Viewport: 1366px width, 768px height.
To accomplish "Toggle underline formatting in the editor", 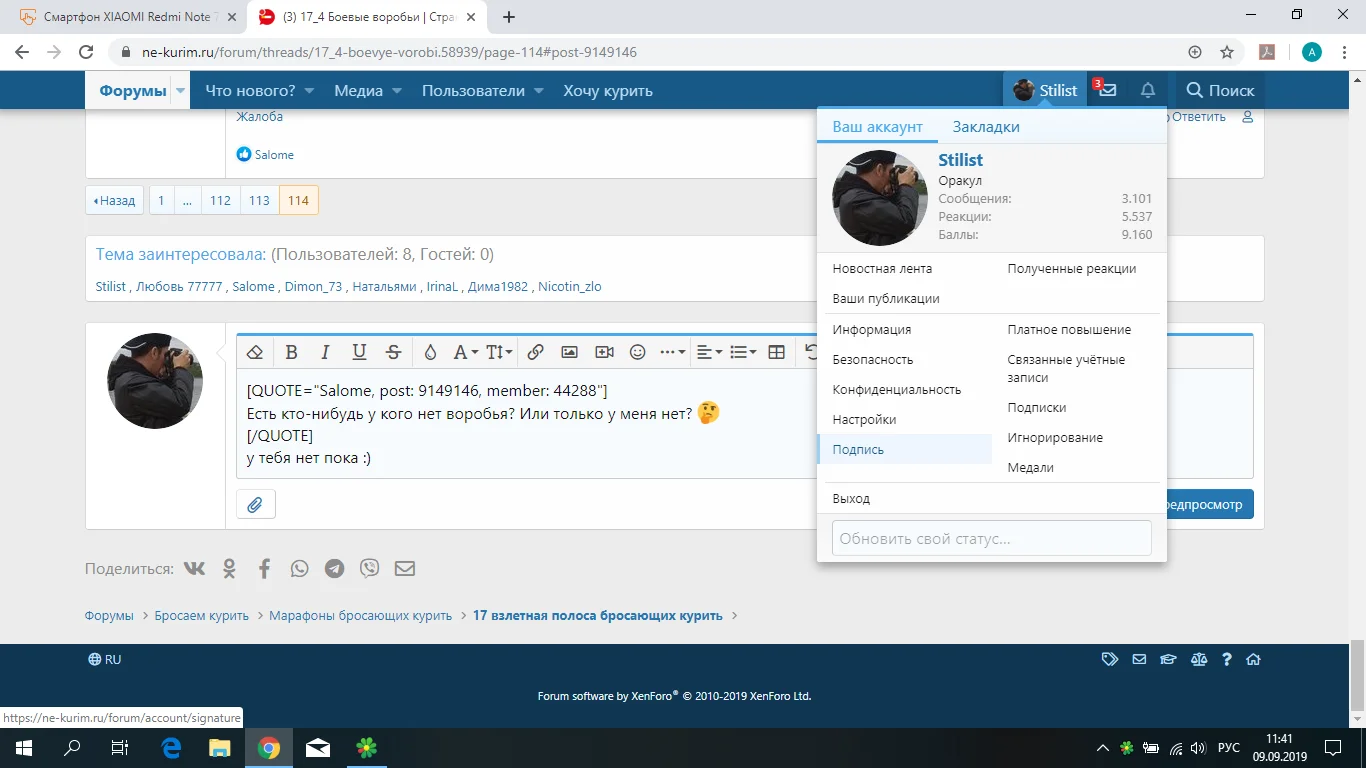I will (x=359, y=352).
